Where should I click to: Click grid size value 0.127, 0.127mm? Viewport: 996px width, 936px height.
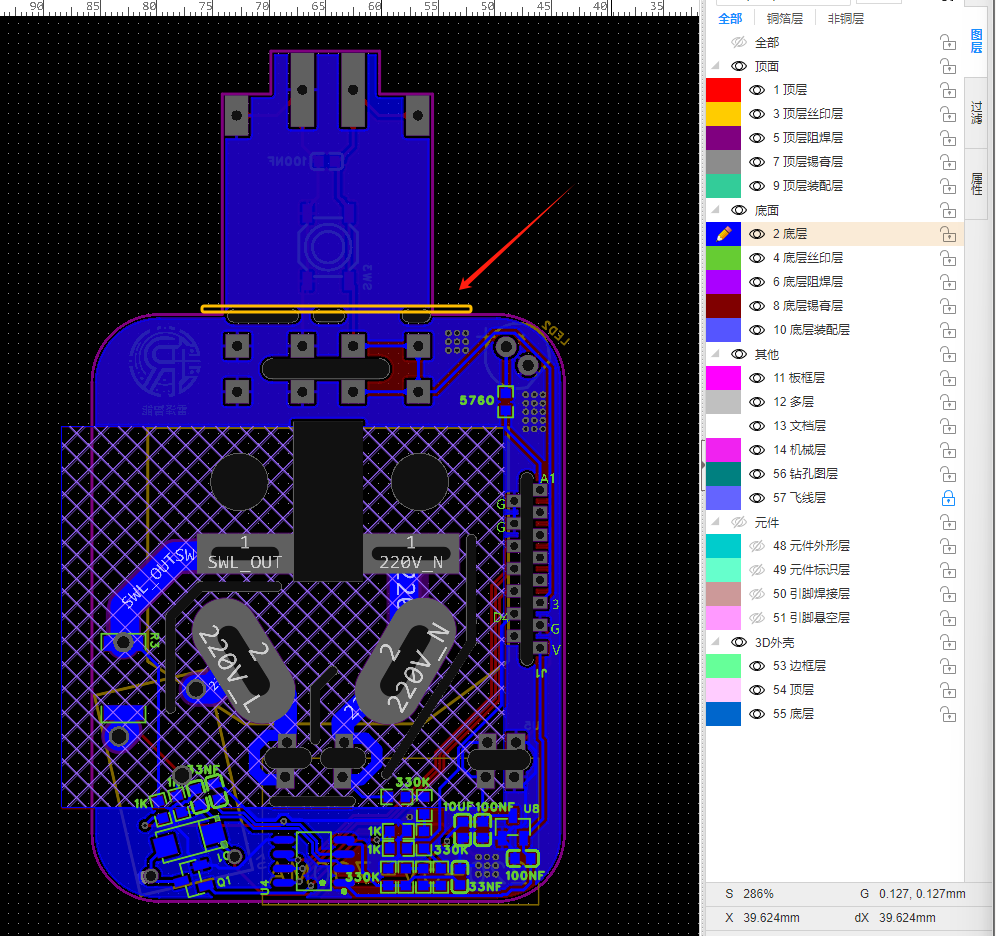922,894
